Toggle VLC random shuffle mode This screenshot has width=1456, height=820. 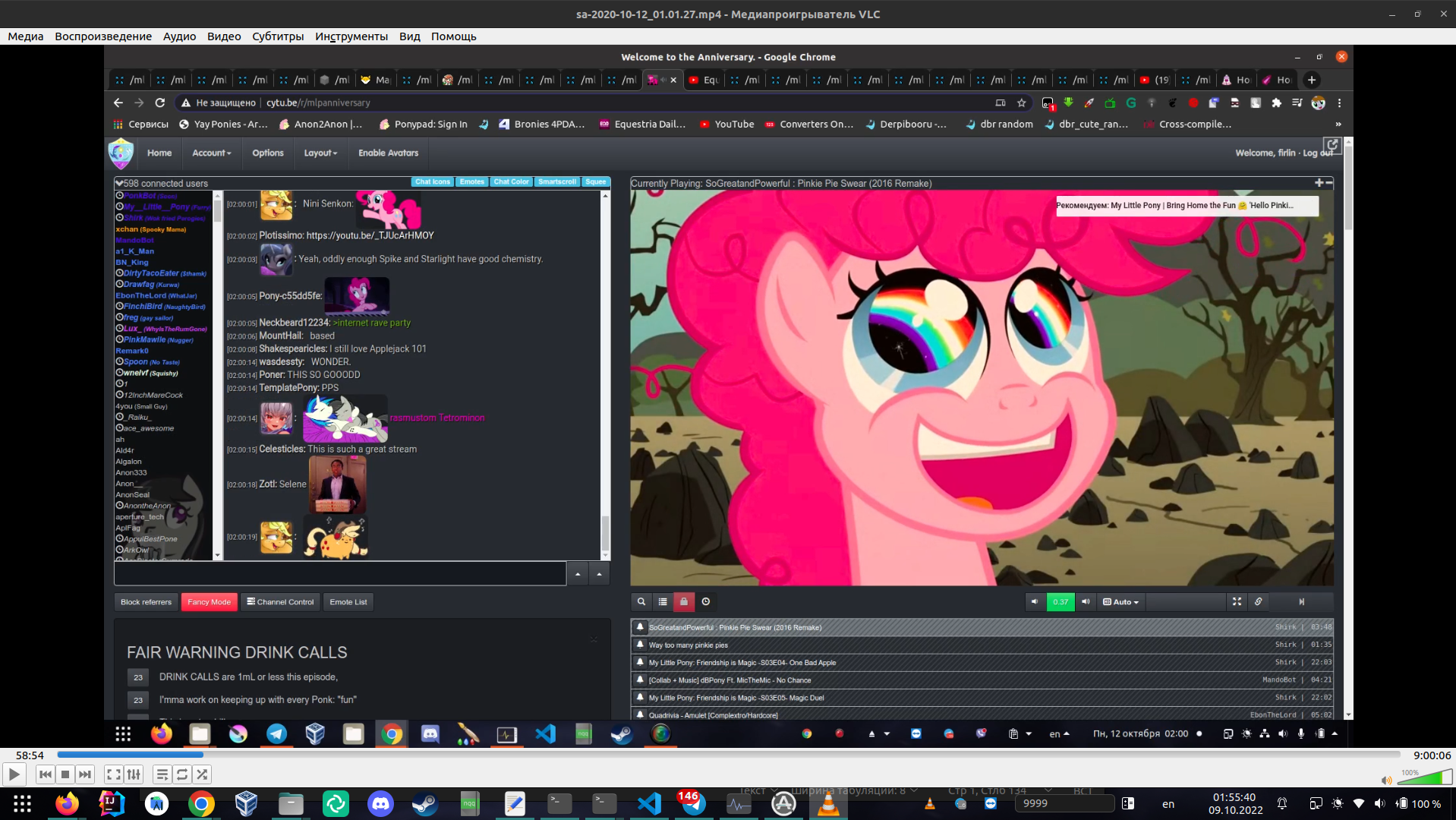[x=202, y=774]
